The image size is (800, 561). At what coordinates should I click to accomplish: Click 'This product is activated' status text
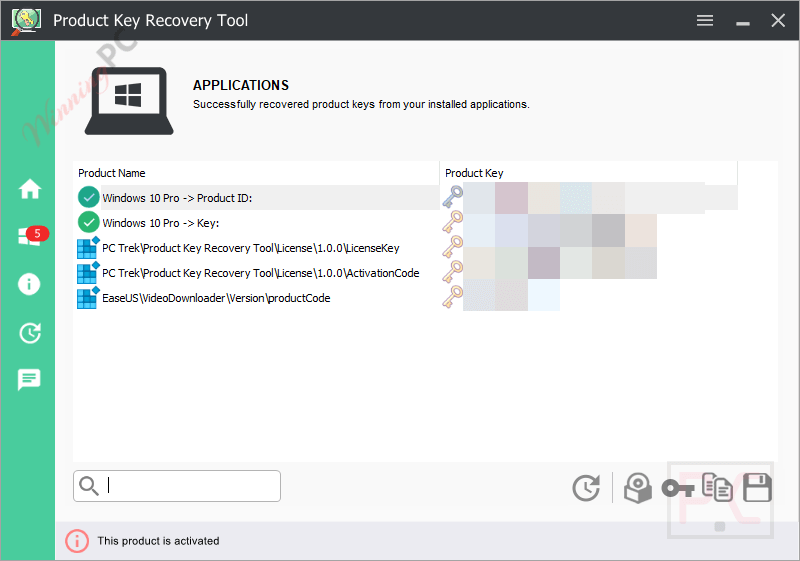click(158, 541)
